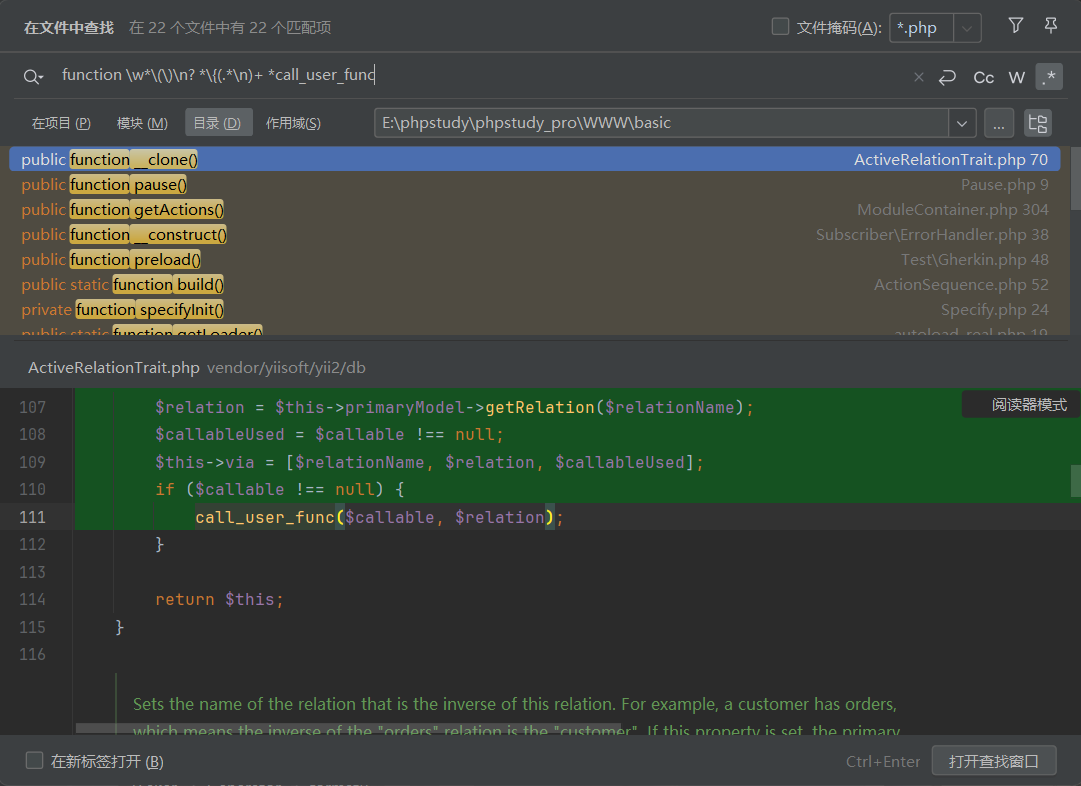Clear the search query text

[919, 77]
